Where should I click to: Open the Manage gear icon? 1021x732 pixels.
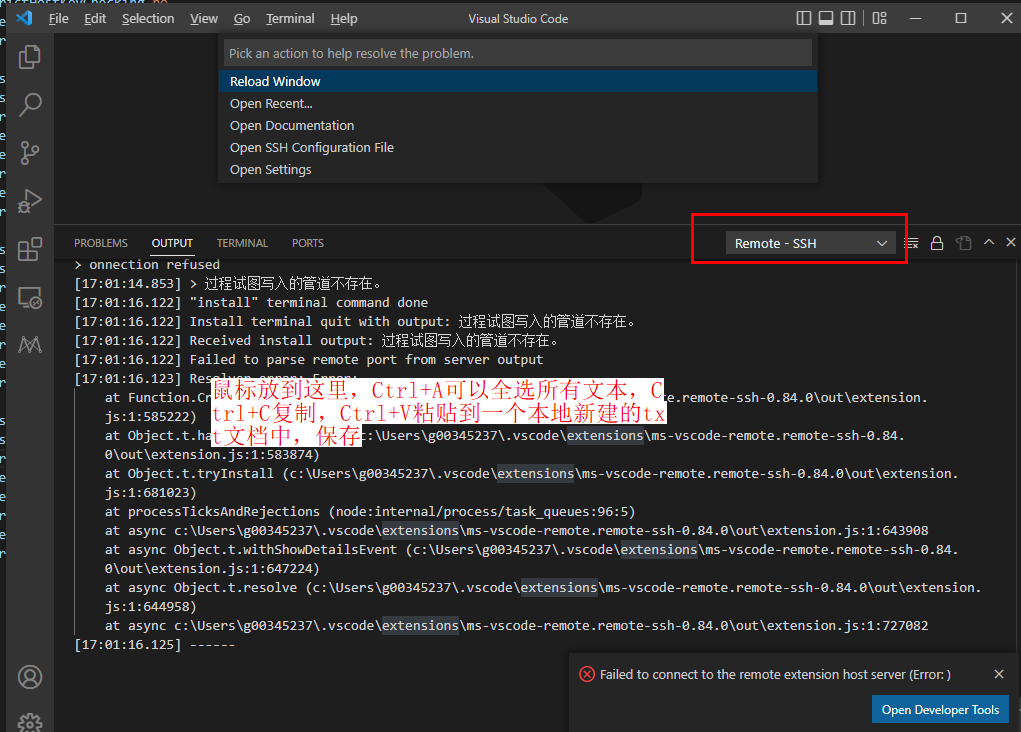[29, 722]
